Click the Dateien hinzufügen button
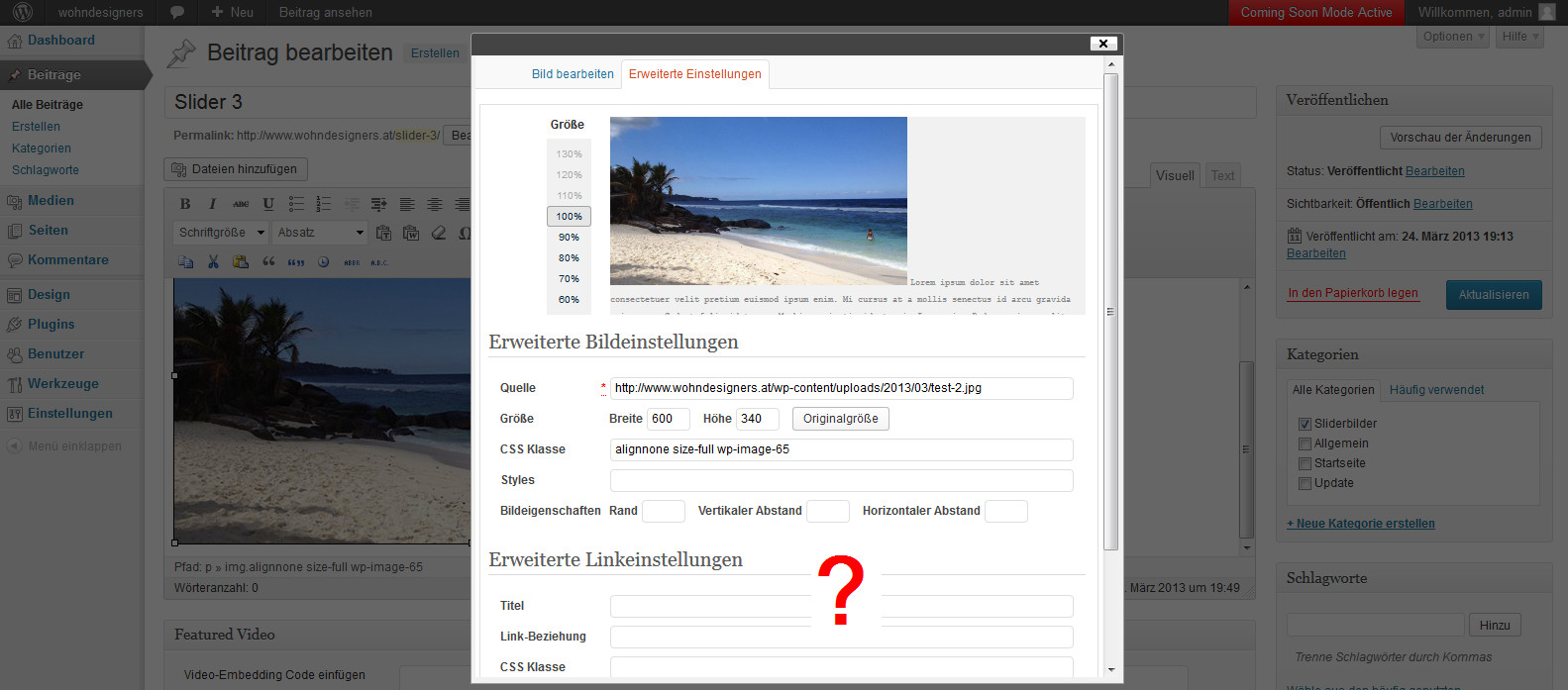The width and height of the screenshot is (1568, 690). tap(236, 169)
